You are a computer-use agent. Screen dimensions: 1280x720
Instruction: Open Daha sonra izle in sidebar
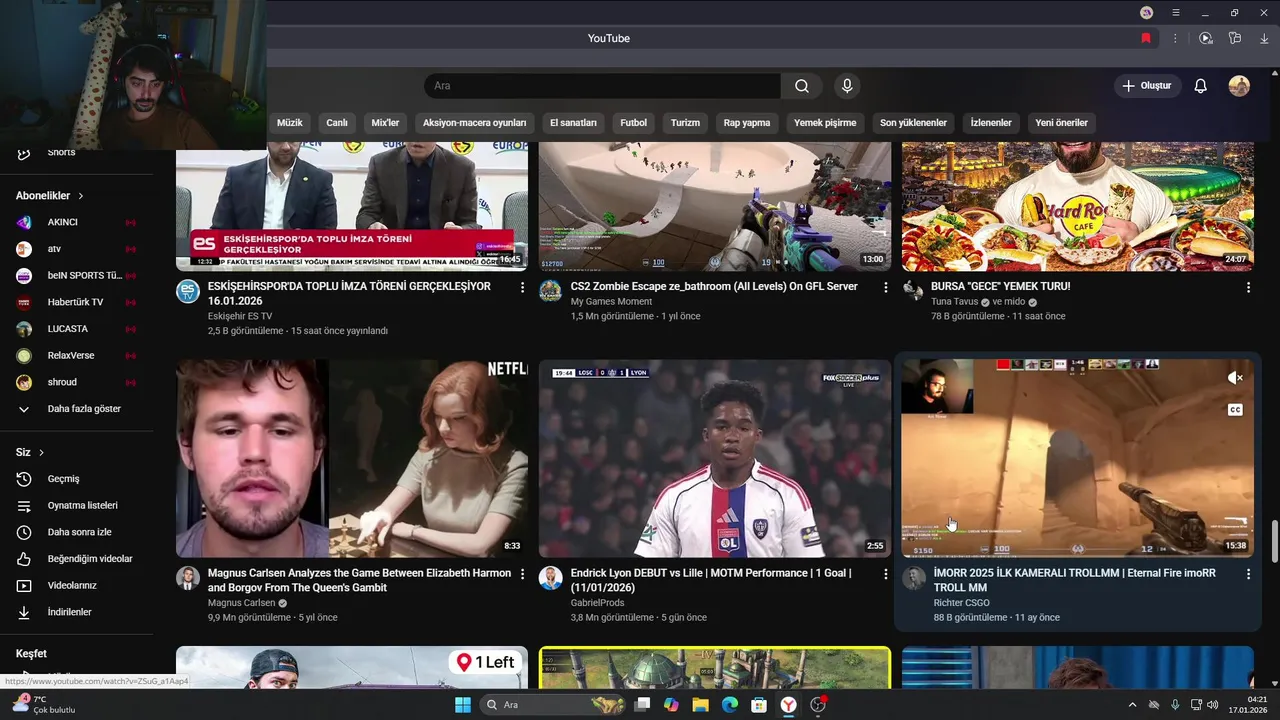click(x=77, y=532)
